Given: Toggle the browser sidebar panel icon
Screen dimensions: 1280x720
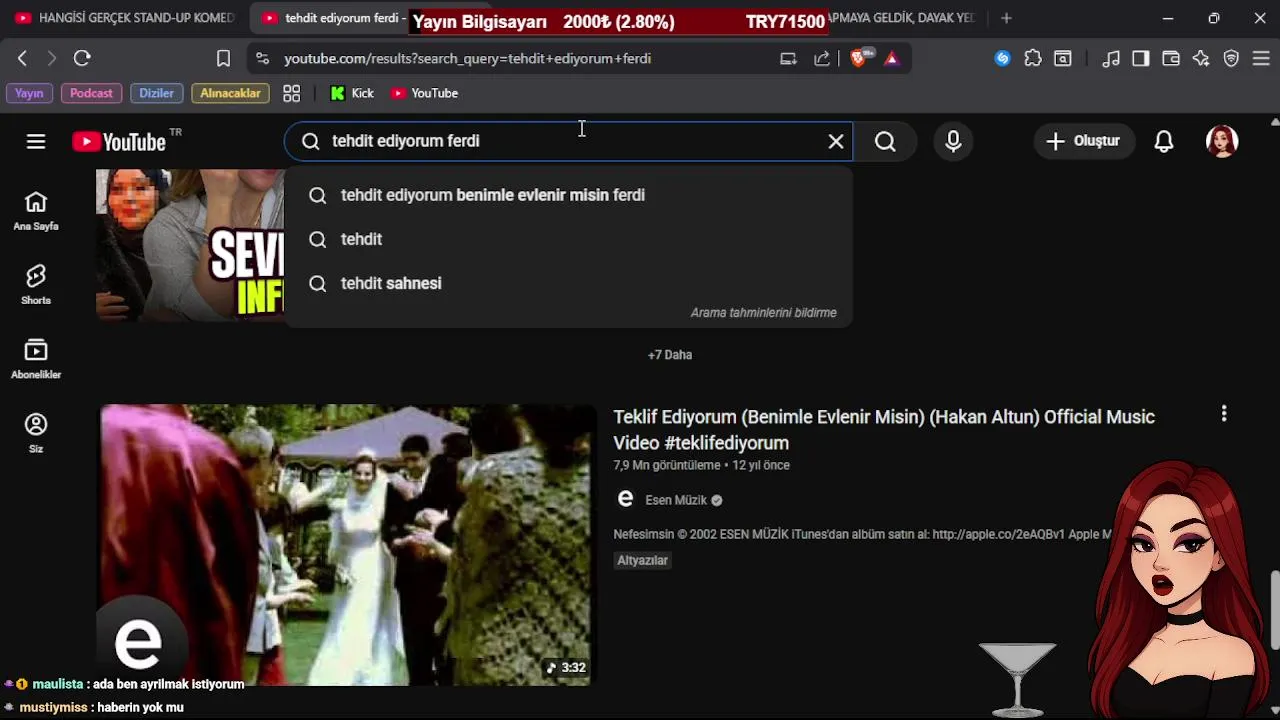Looking at the screenshot, I should tap(1141, 58).
